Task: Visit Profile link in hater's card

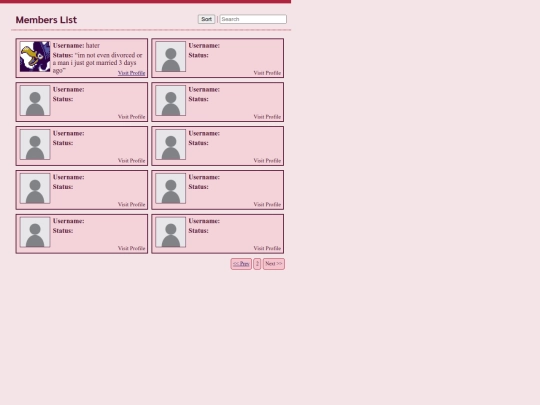Action: point(132,73)
